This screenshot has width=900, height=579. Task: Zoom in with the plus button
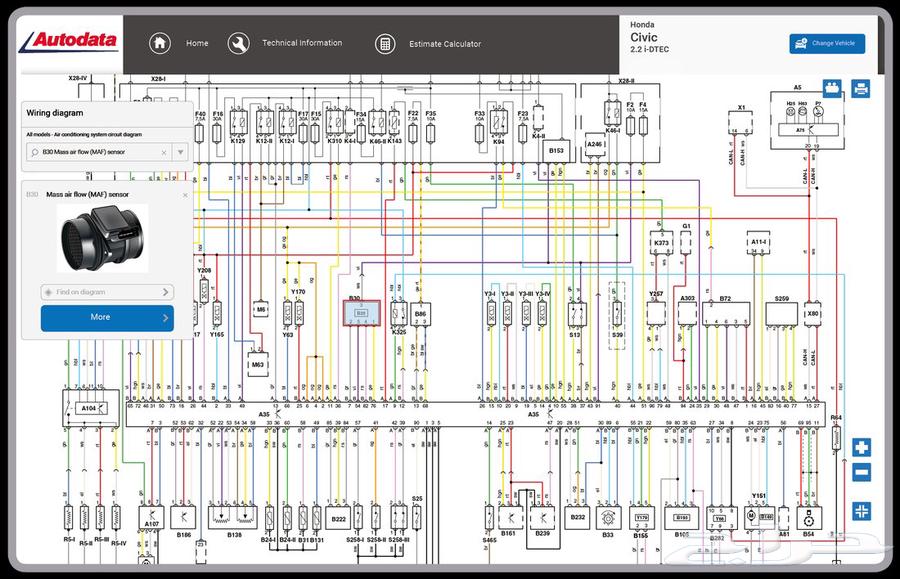pyautogui.click(x=861, y=448)
